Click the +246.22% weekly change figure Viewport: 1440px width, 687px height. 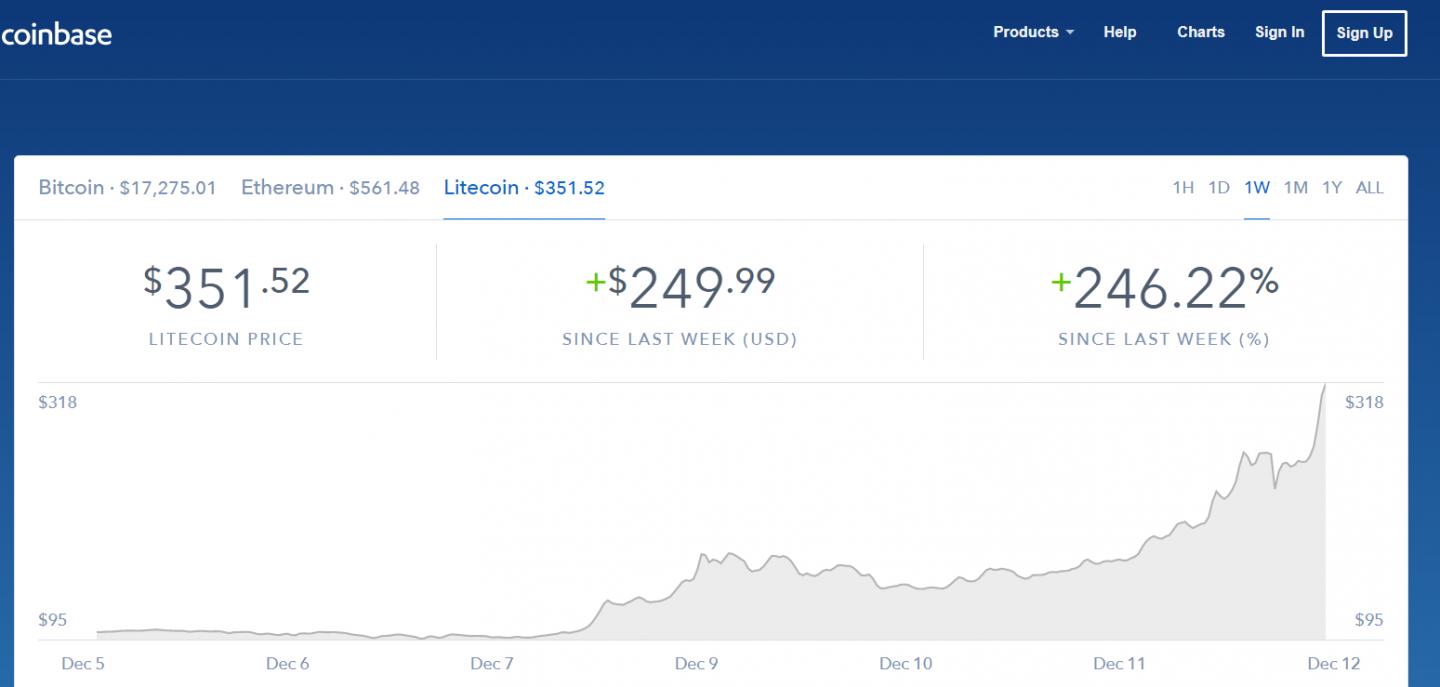coord(1164,289)
